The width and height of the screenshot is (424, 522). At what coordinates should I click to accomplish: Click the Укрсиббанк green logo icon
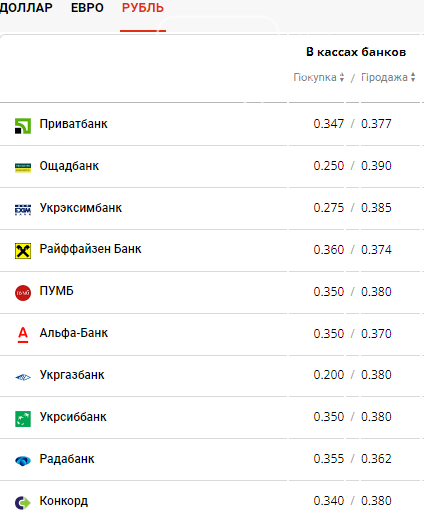[23, 419]
